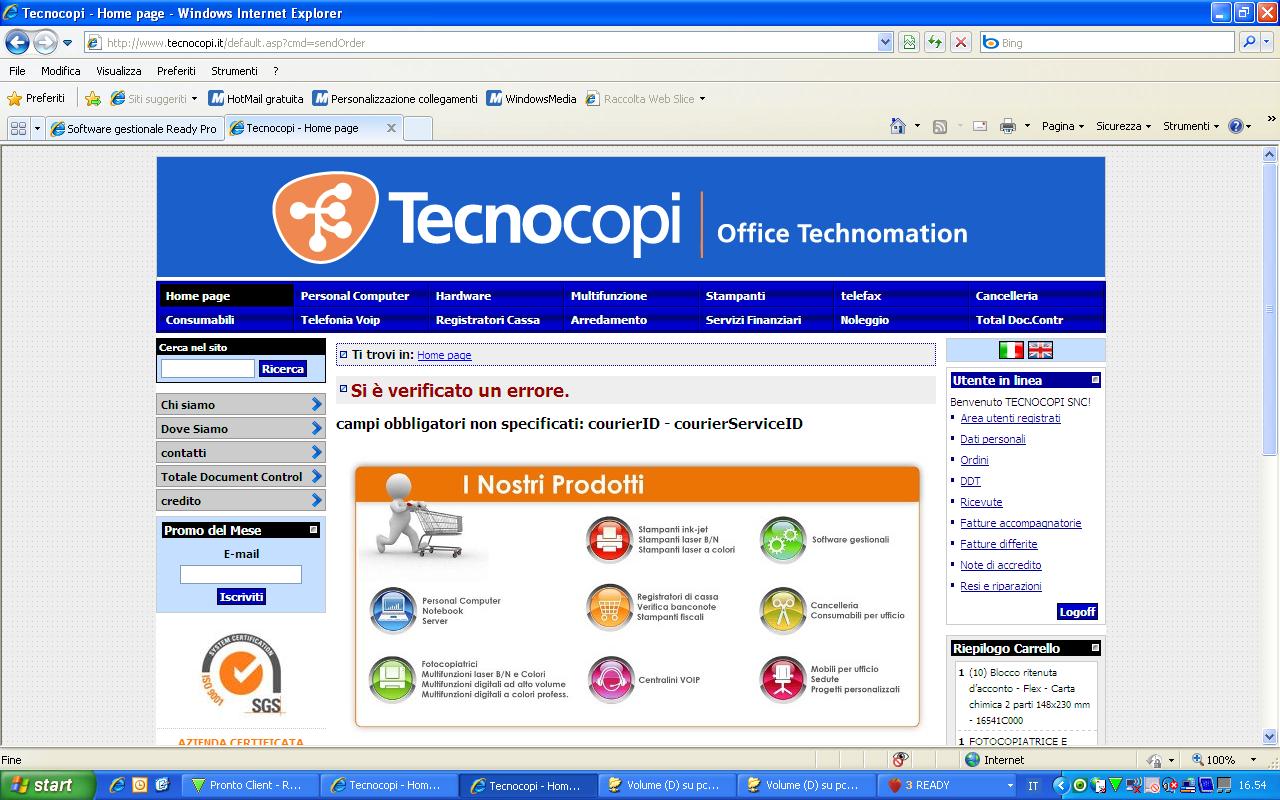Image resolution: width=1280 pixels, height=800 pixels.
Task: Switch to Software gestionale Ready Pro tab
Action: tap(134, 128)
